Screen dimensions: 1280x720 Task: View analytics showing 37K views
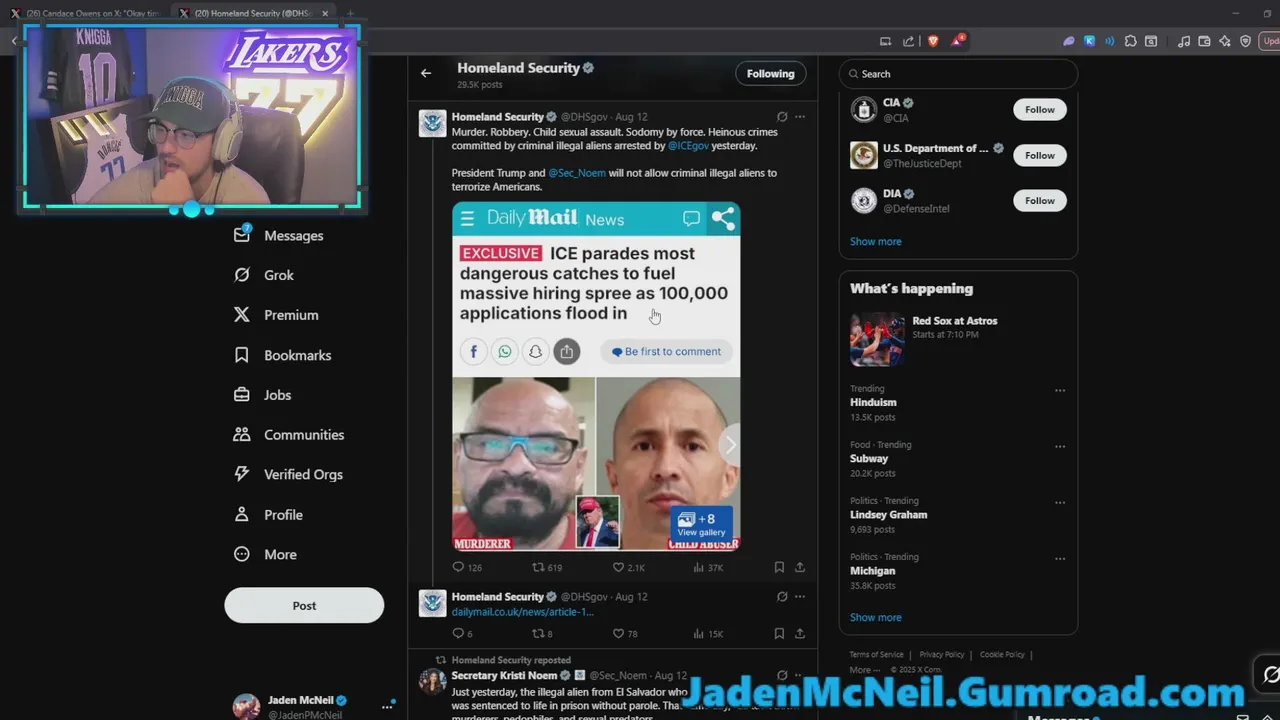(708, 567)
